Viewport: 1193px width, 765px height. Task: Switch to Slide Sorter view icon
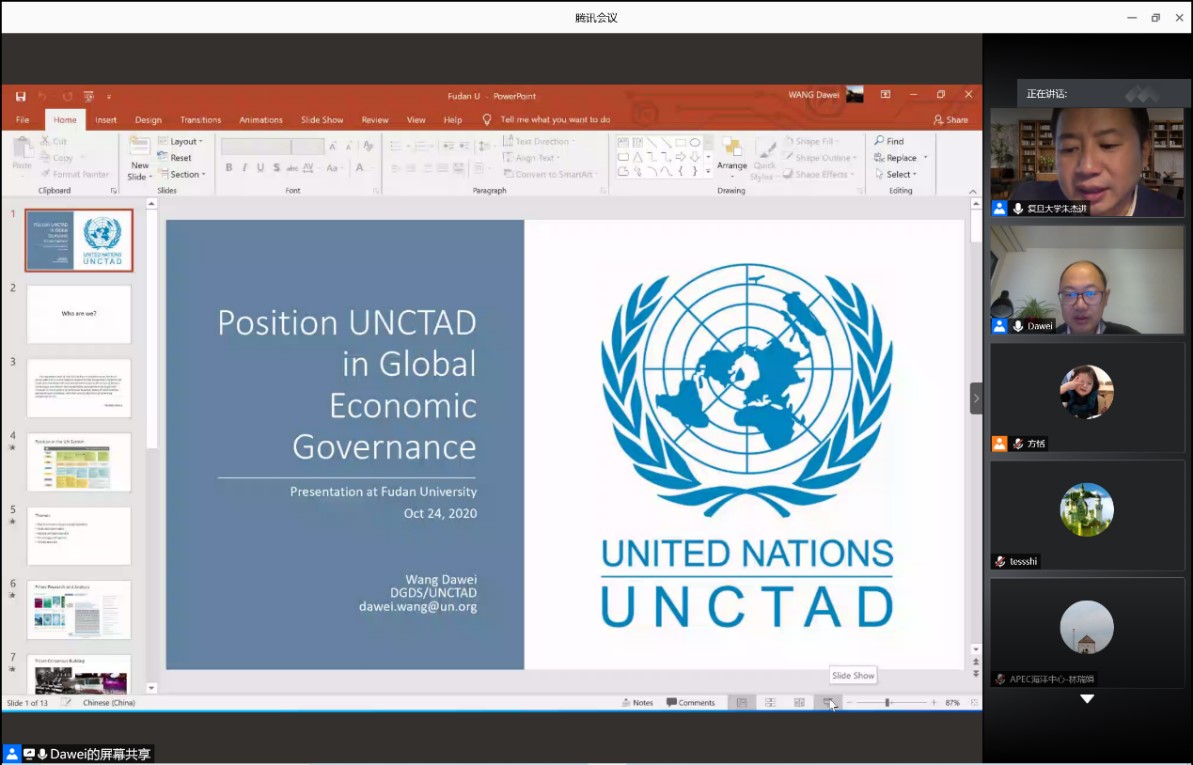pos(770,703)
